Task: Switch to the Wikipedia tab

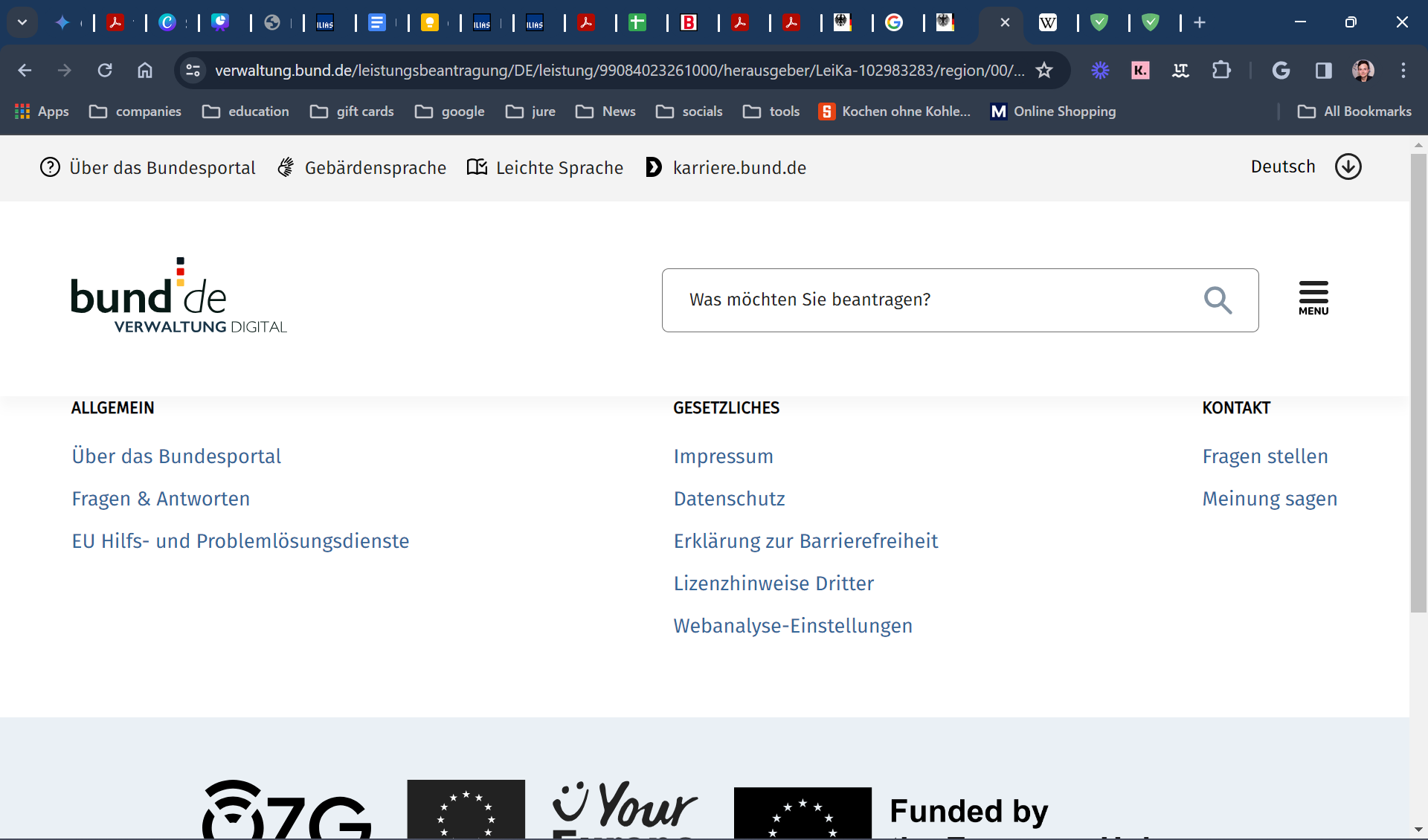Action: tap(1047, 22)
